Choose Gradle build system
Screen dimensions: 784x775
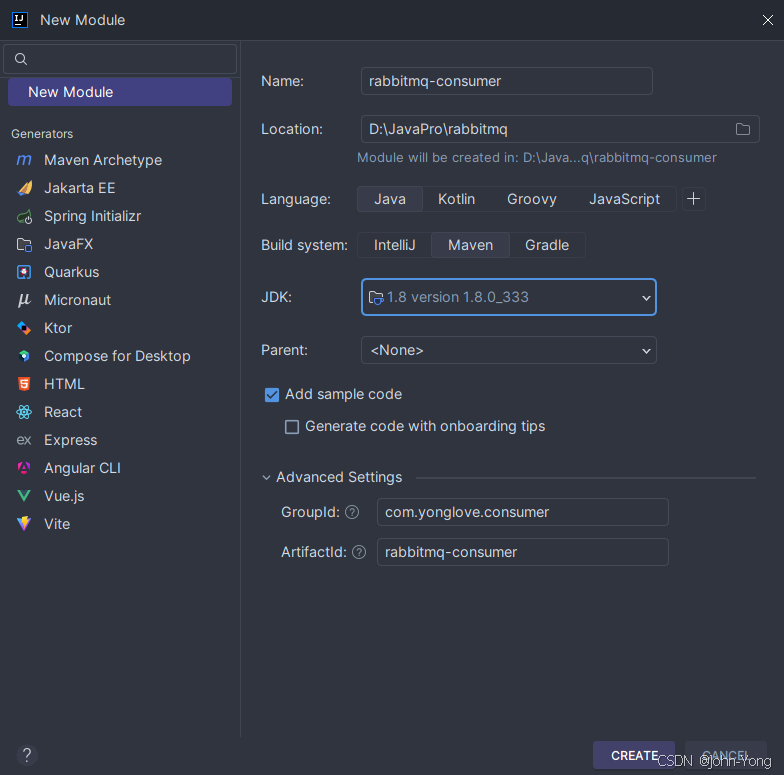(547, 245)
